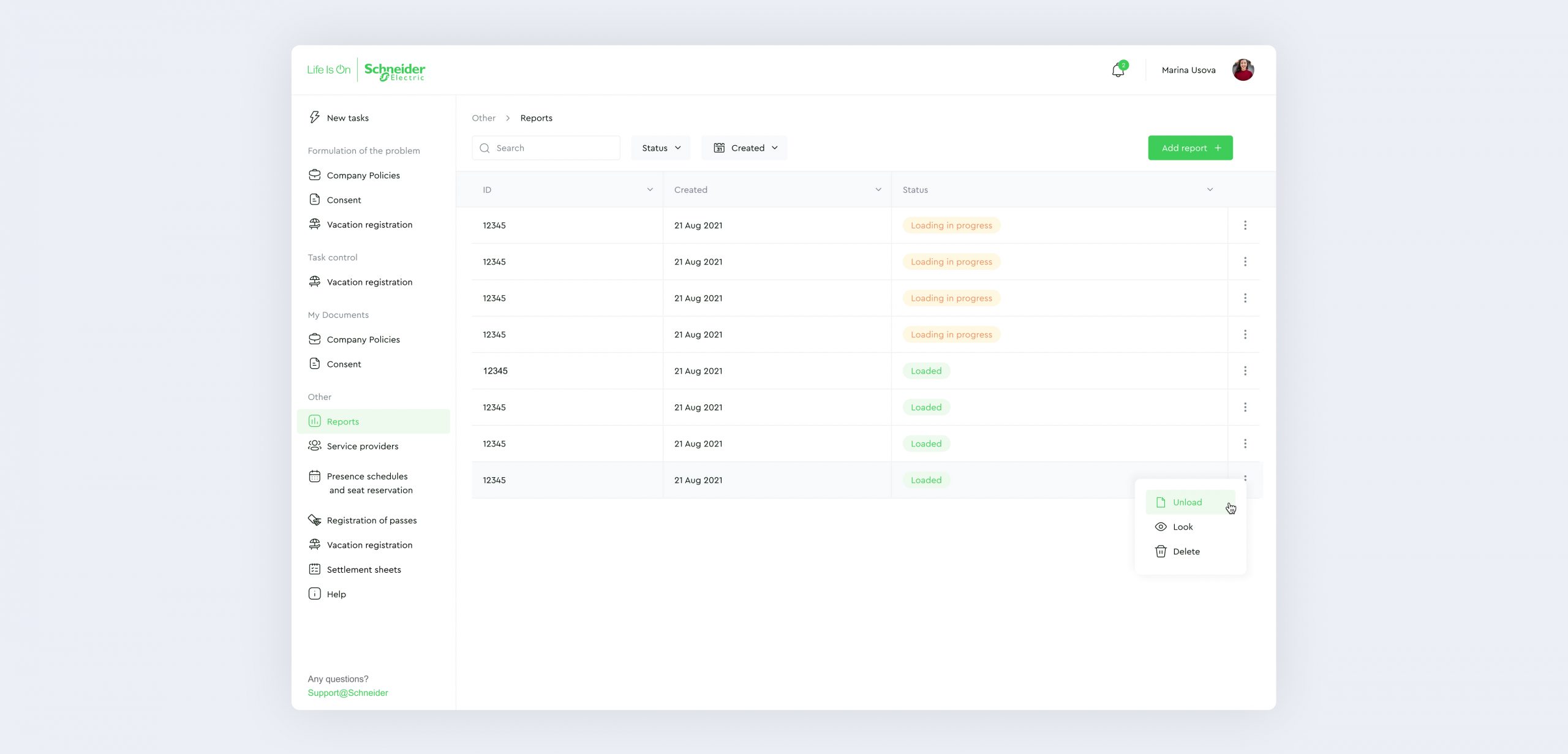Open Support@Schneider email link
This screenshot has width=1568, height=754.
pyautogui.click(x=348, y=693)
